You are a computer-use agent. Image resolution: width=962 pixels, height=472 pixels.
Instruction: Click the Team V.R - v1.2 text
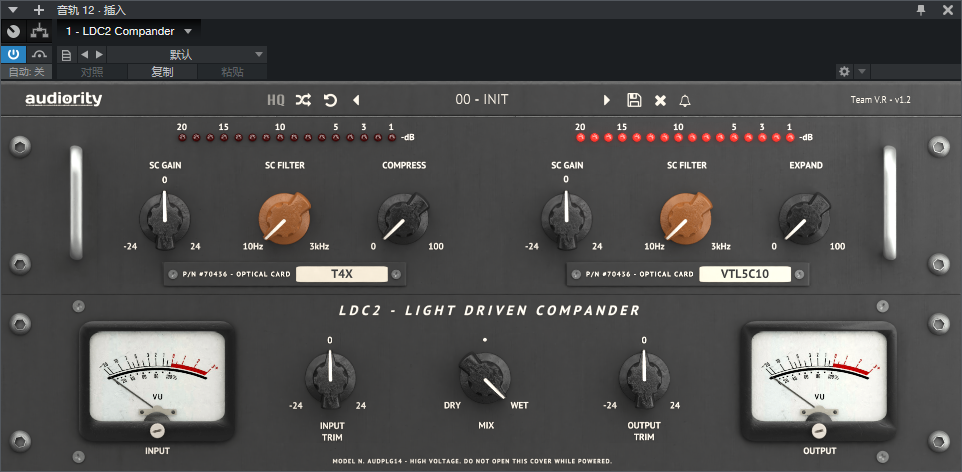coord(880,99)
